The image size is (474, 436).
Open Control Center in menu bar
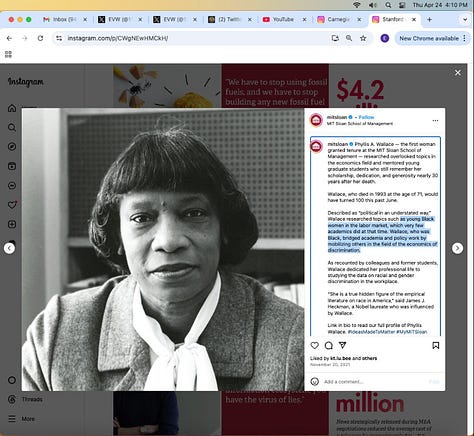click(x=402, y=5)
